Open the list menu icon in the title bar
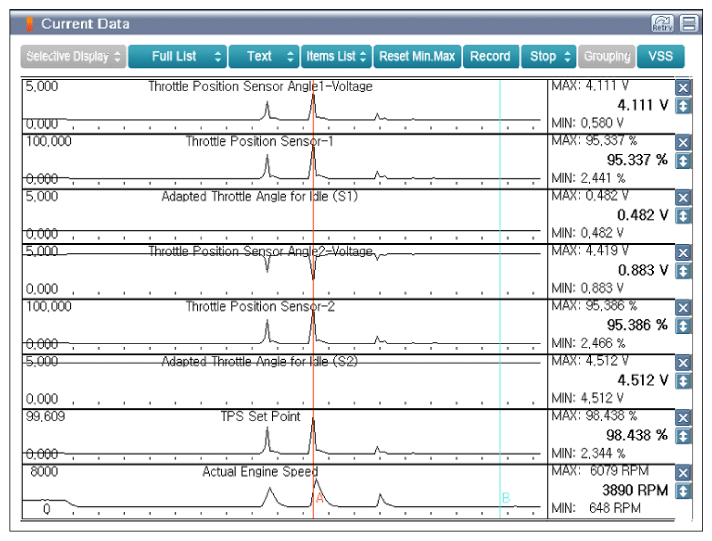The image size is (712, 541). [x=689, y=23]
